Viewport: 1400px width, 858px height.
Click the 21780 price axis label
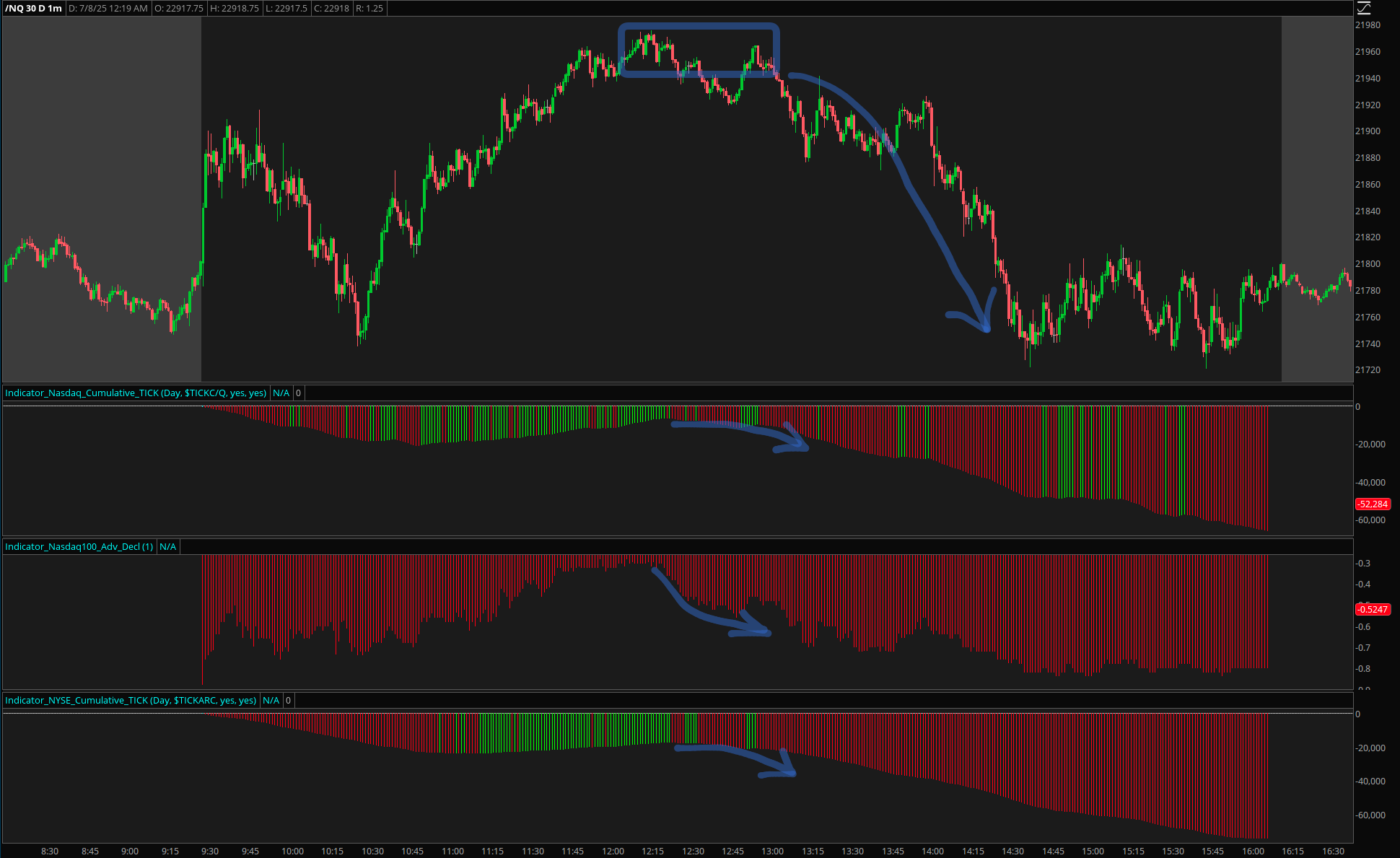[1368, 291]
